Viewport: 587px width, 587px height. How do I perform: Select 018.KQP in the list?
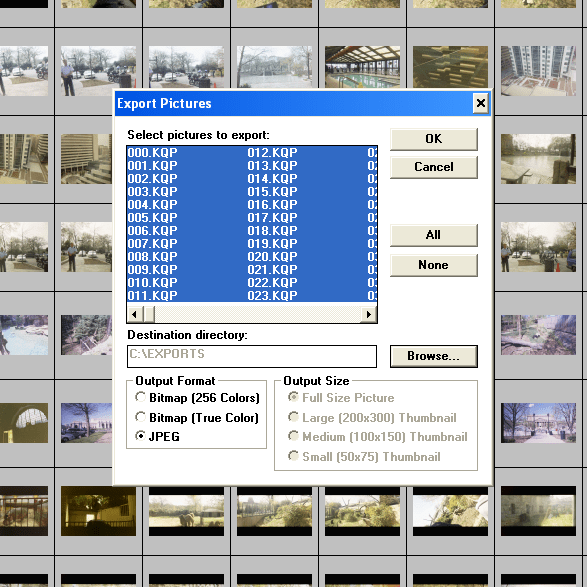(x=272, y=231)
